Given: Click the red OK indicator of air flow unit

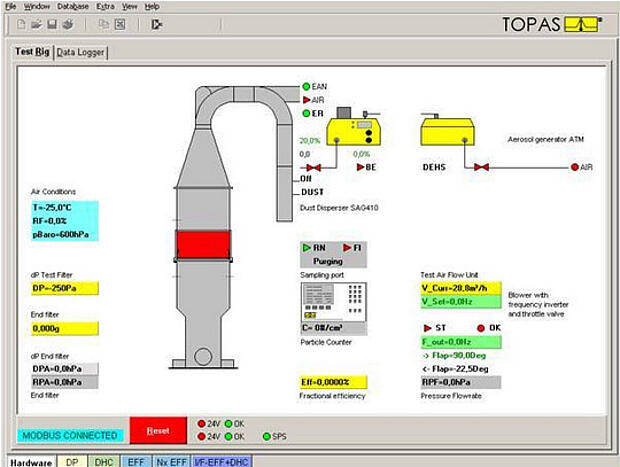Looking at the screenshot, I should [x=481, y=328].
